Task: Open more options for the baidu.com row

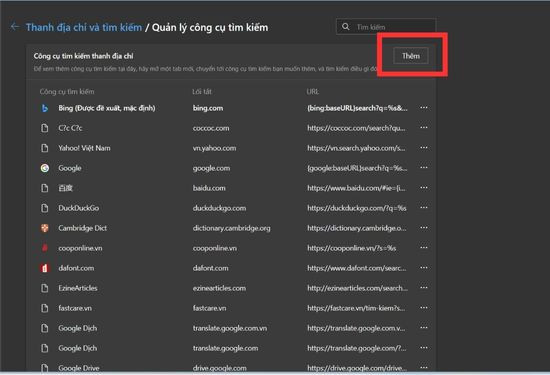Action: [x=424, y=188]
